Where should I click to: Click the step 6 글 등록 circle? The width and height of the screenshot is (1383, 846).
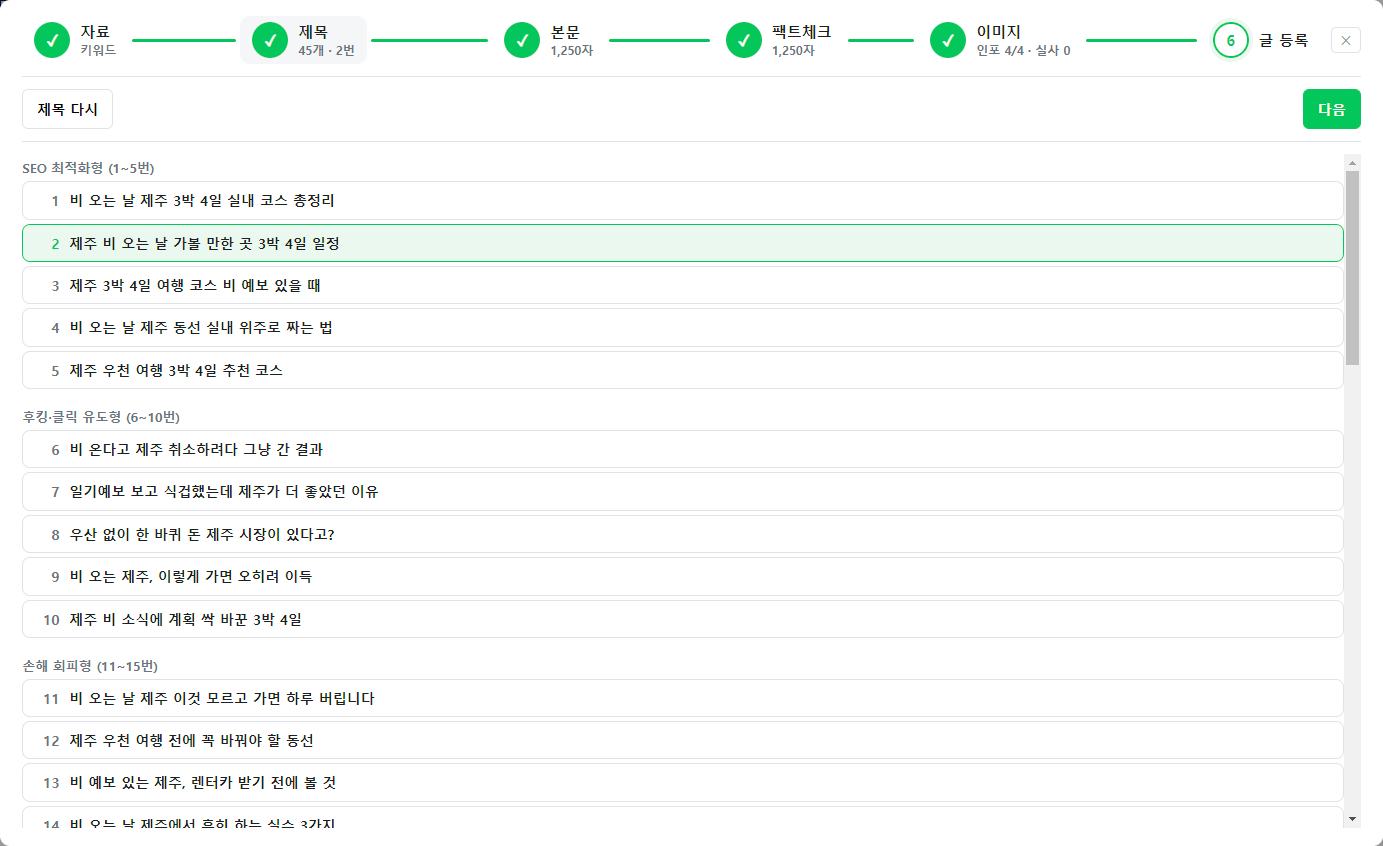(1231, 40)
